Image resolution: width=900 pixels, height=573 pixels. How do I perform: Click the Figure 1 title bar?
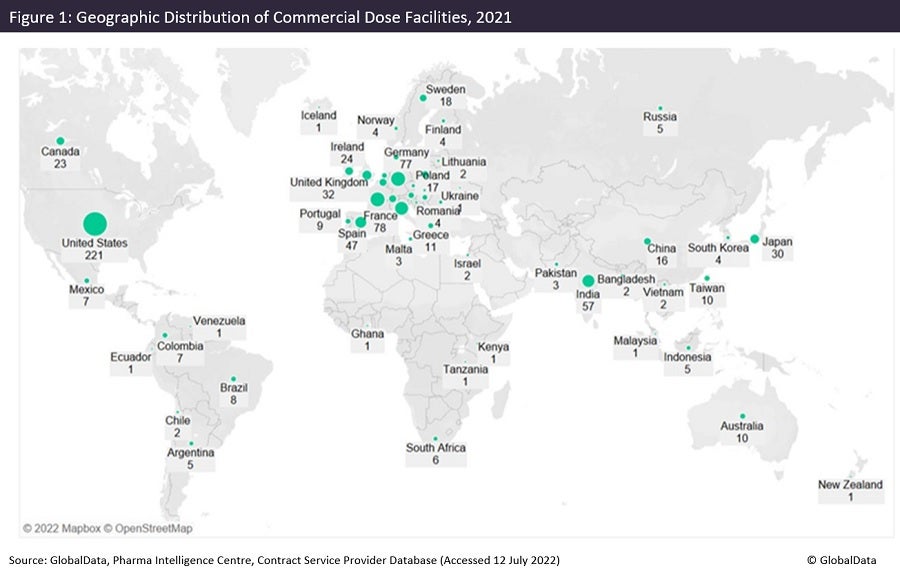point(450,15)
